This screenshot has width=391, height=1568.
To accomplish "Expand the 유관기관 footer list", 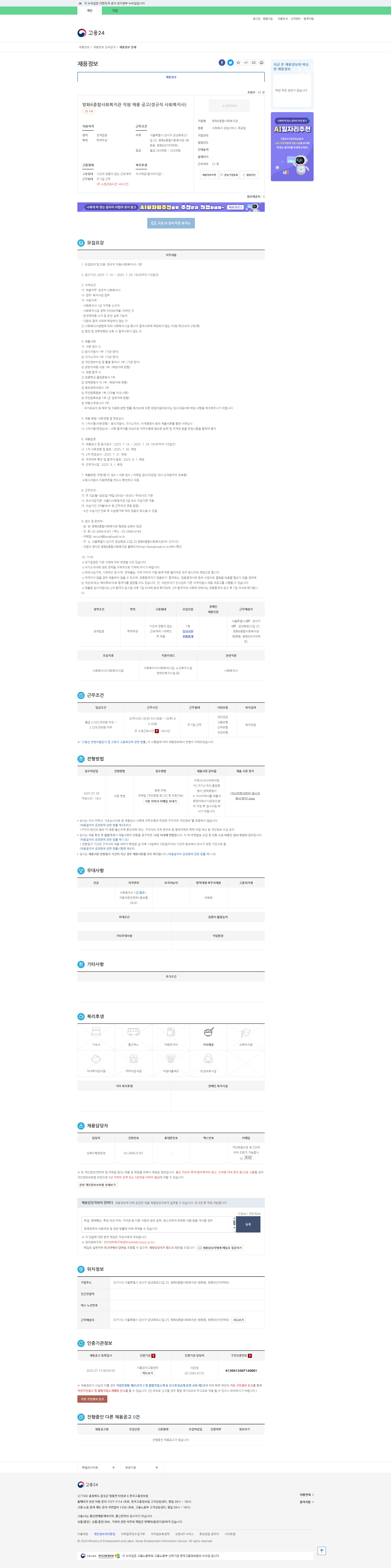I will coord(142,1468).
